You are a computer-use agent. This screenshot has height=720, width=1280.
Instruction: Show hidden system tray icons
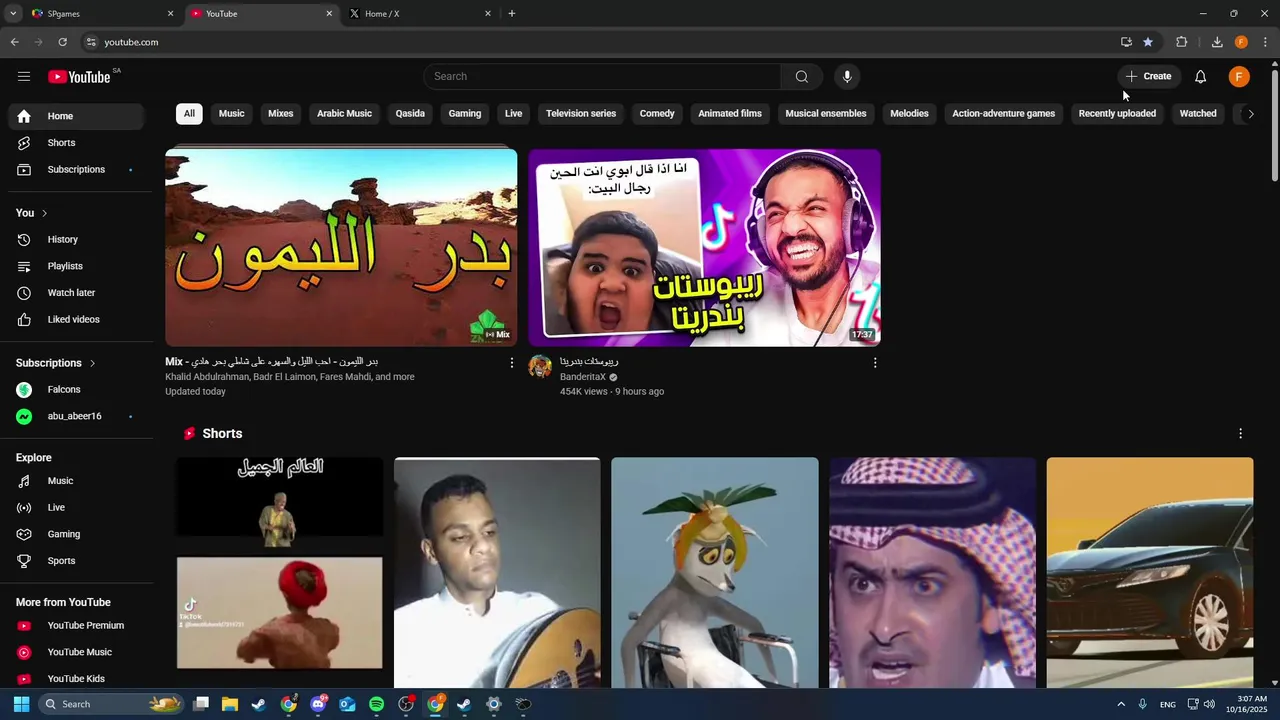click(1121, 704)
